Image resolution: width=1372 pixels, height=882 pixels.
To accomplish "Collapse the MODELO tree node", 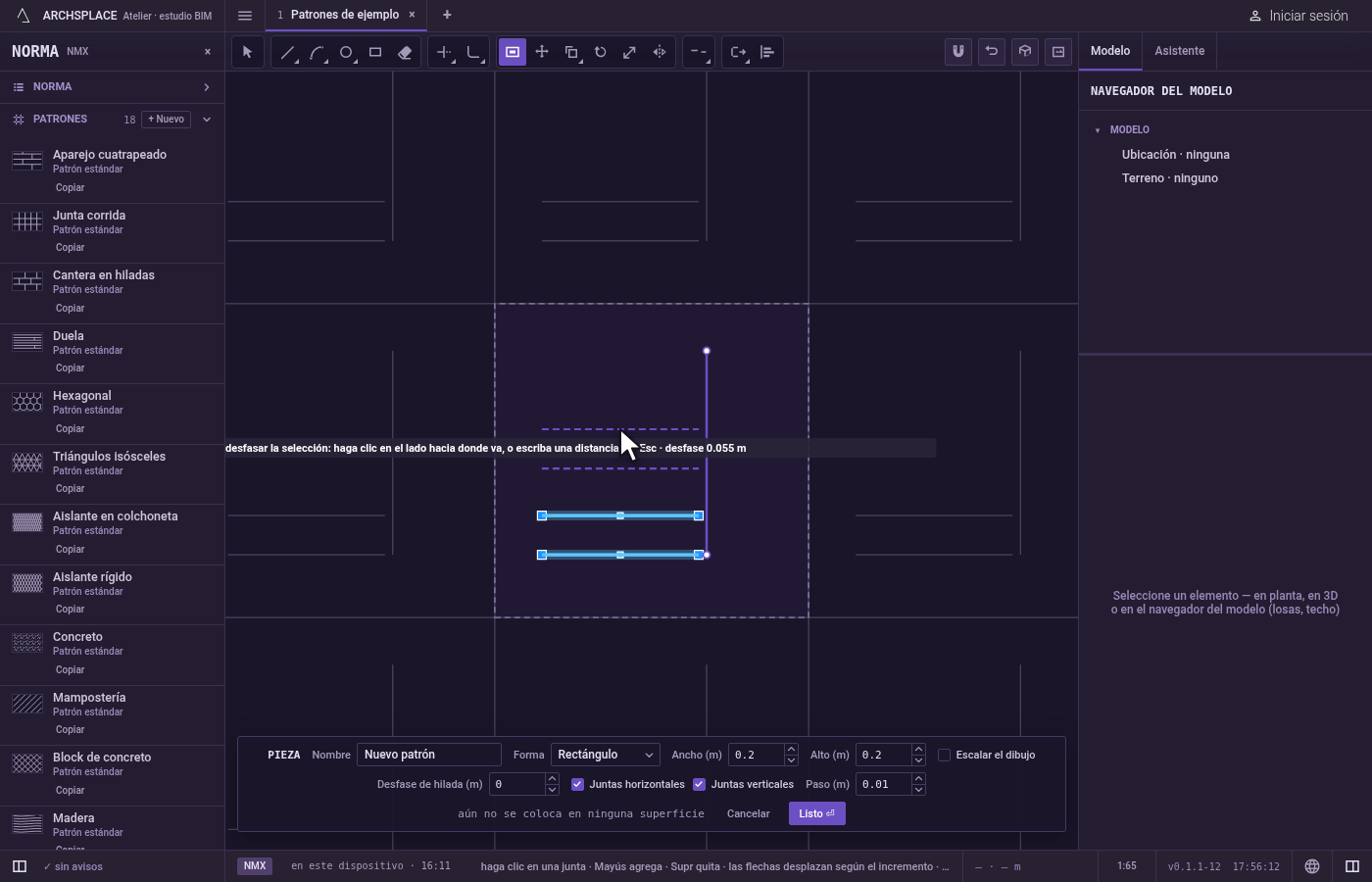I will click(x=1098, y=130).
